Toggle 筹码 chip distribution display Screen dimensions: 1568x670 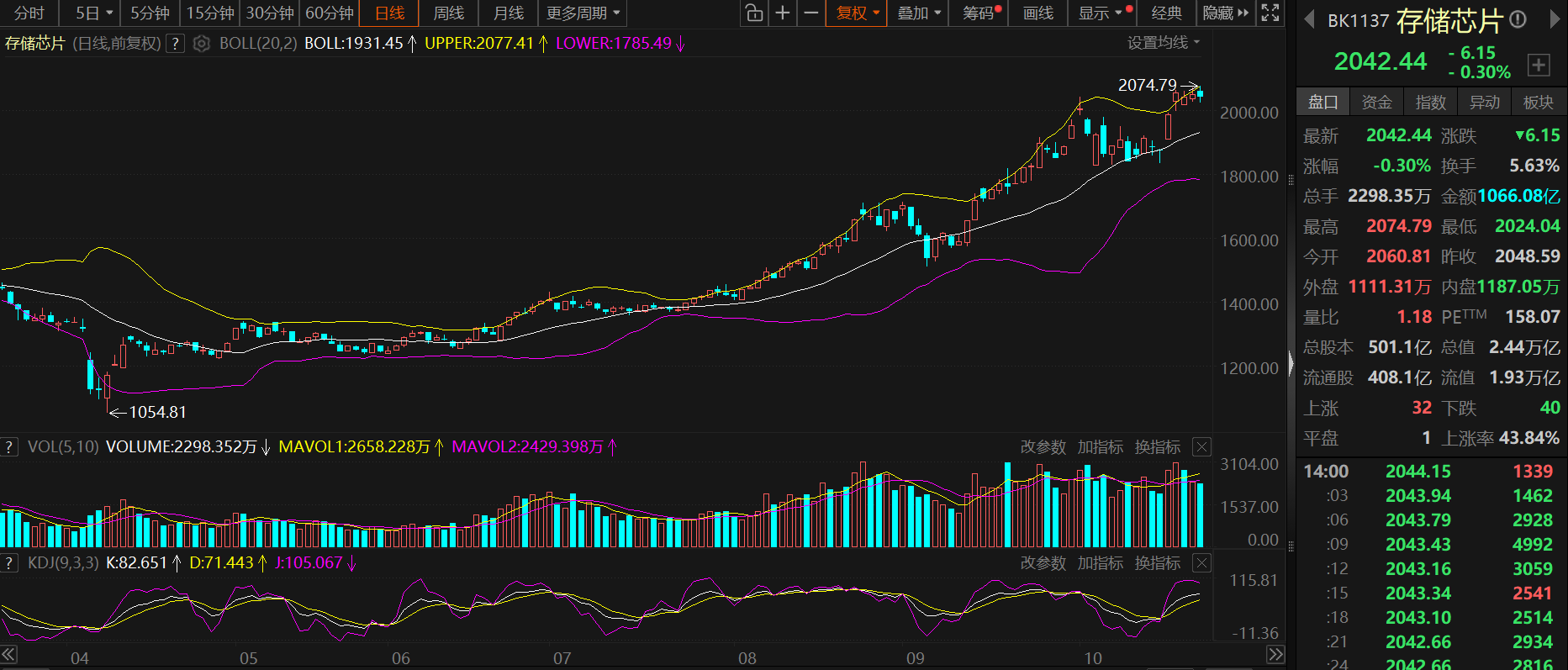pos(981,13)
